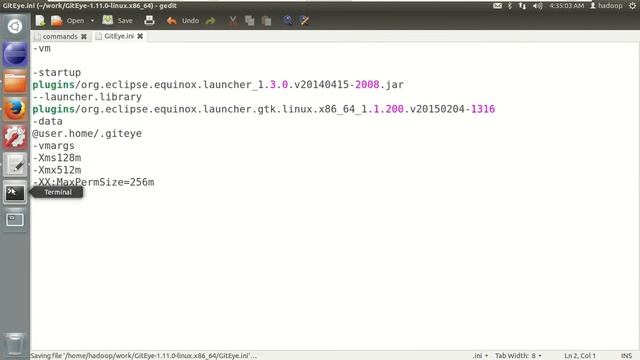
Task: Click the equinox.launcher_1.3.0 jar path line
Action: [218, 85]
